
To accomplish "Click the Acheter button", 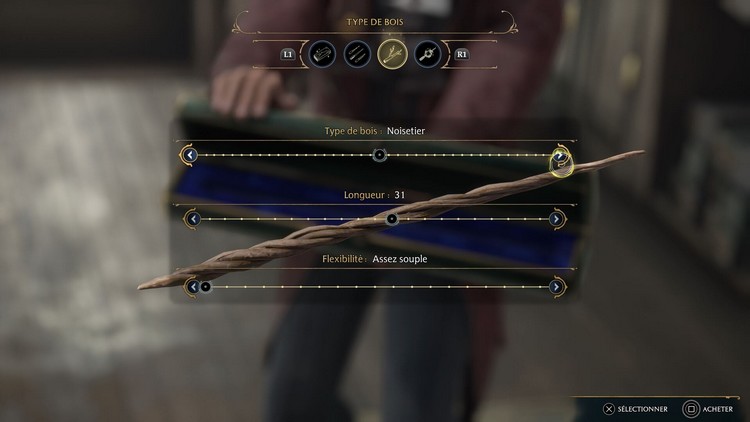I will tap(708, 409).
